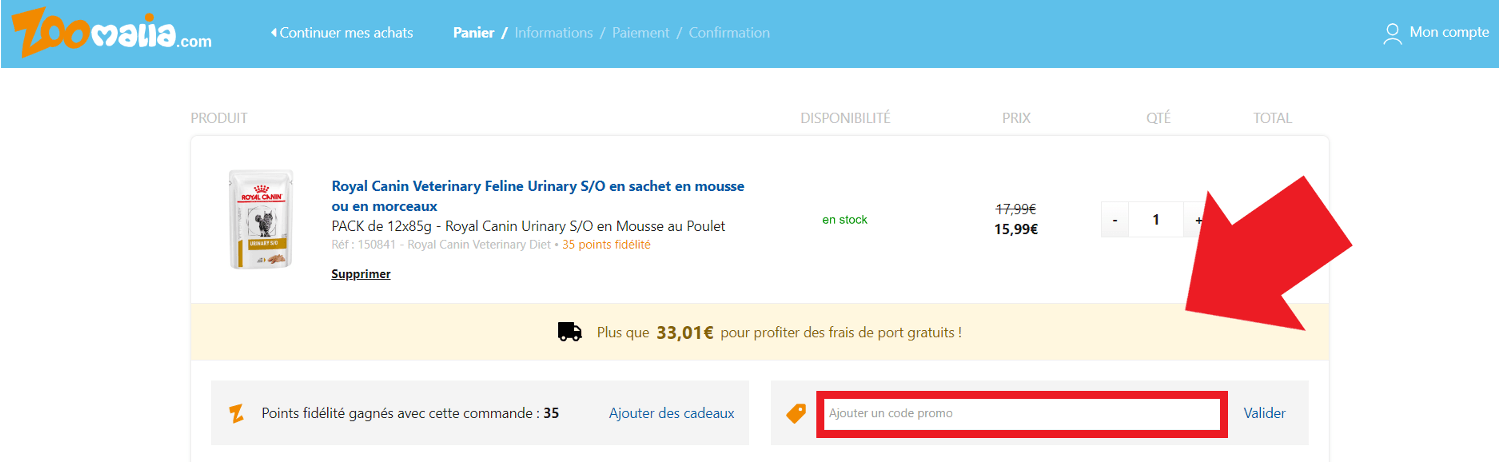Click the Ajouter un code promo field
The width and height of the screenshot is (1500, 462).
[x=1022, y=414]
